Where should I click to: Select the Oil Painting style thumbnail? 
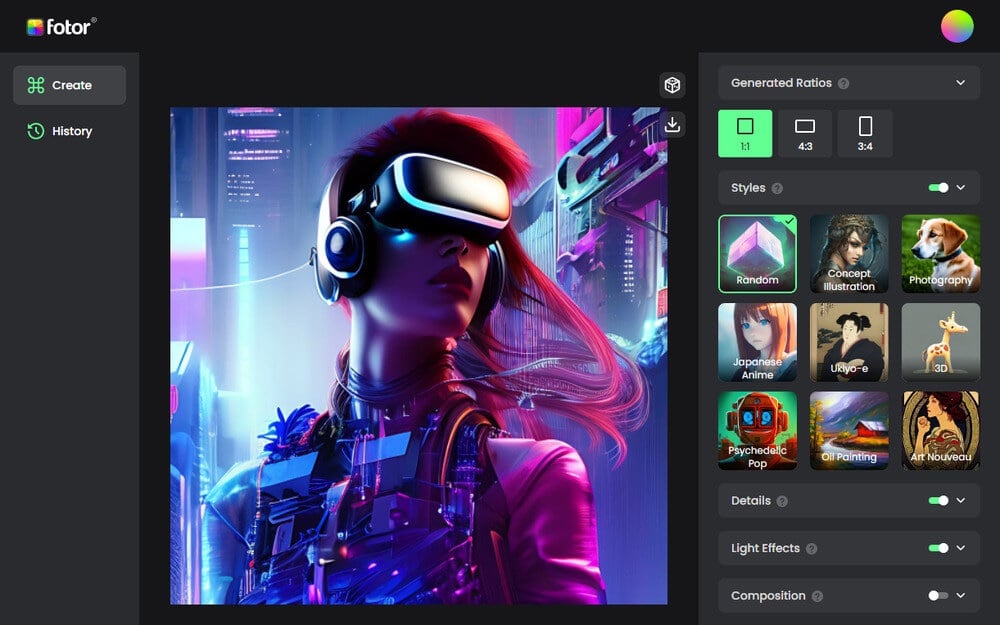[x=848, y=431]
